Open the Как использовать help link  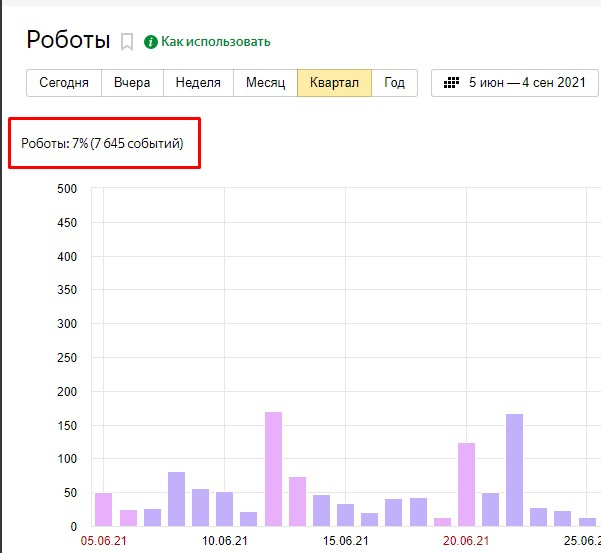point(215,41)
